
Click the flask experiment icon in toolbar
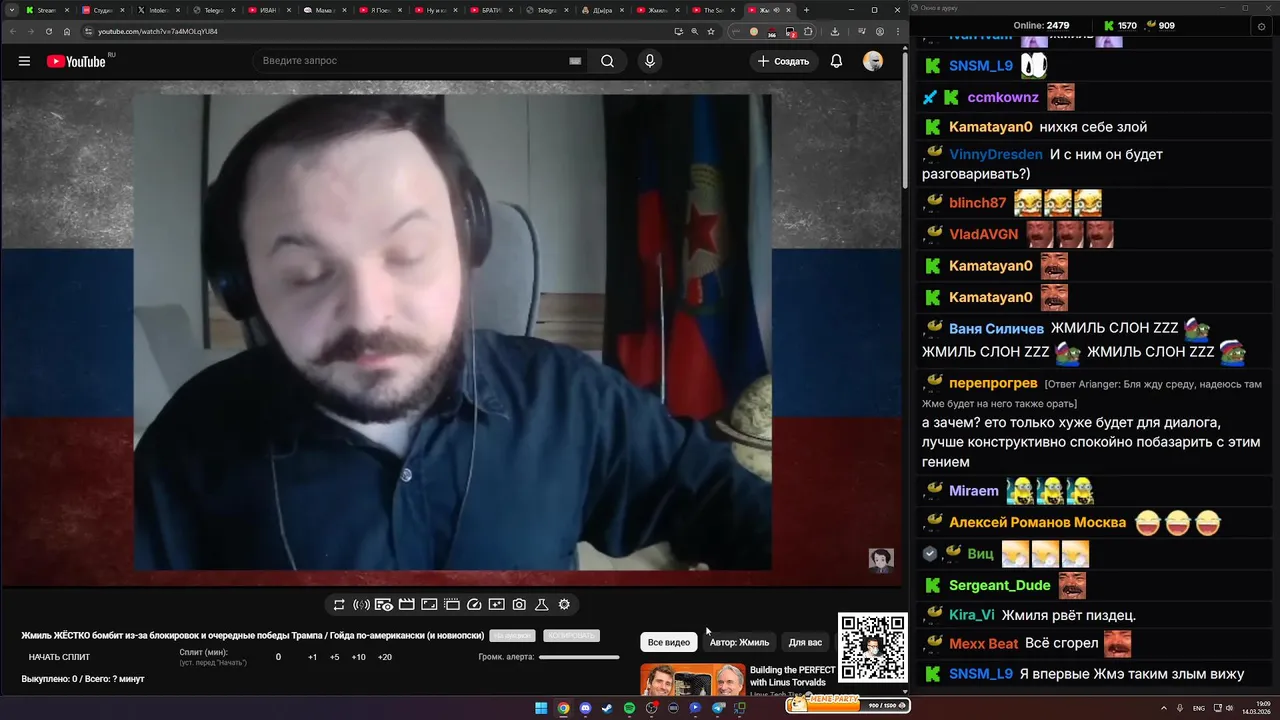click(x=541, y=605)
